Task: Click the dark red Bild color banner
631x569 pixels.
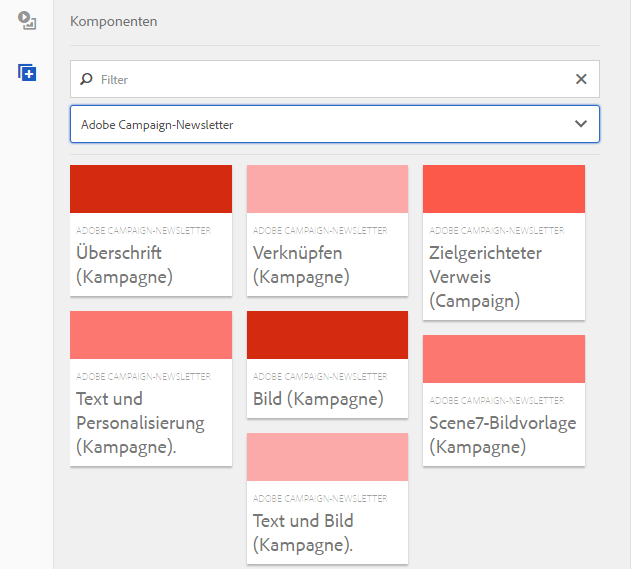Action: point(327,335)
